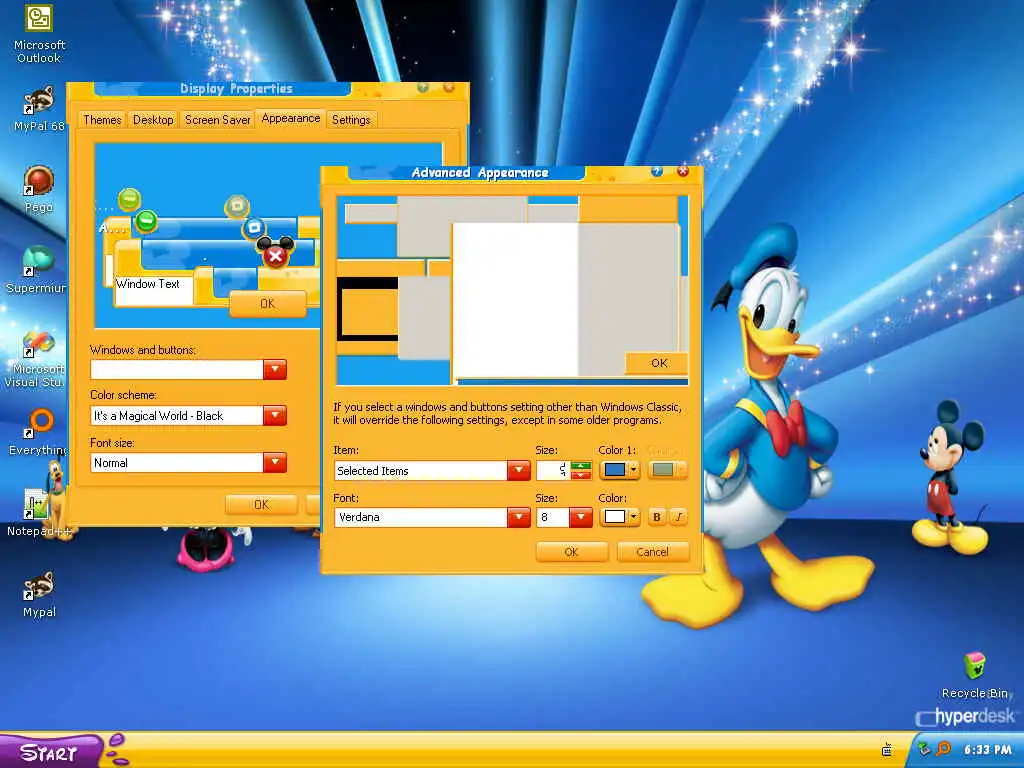
Task: Open the Color 1 picker dropdown
Action: coord(619,470)
